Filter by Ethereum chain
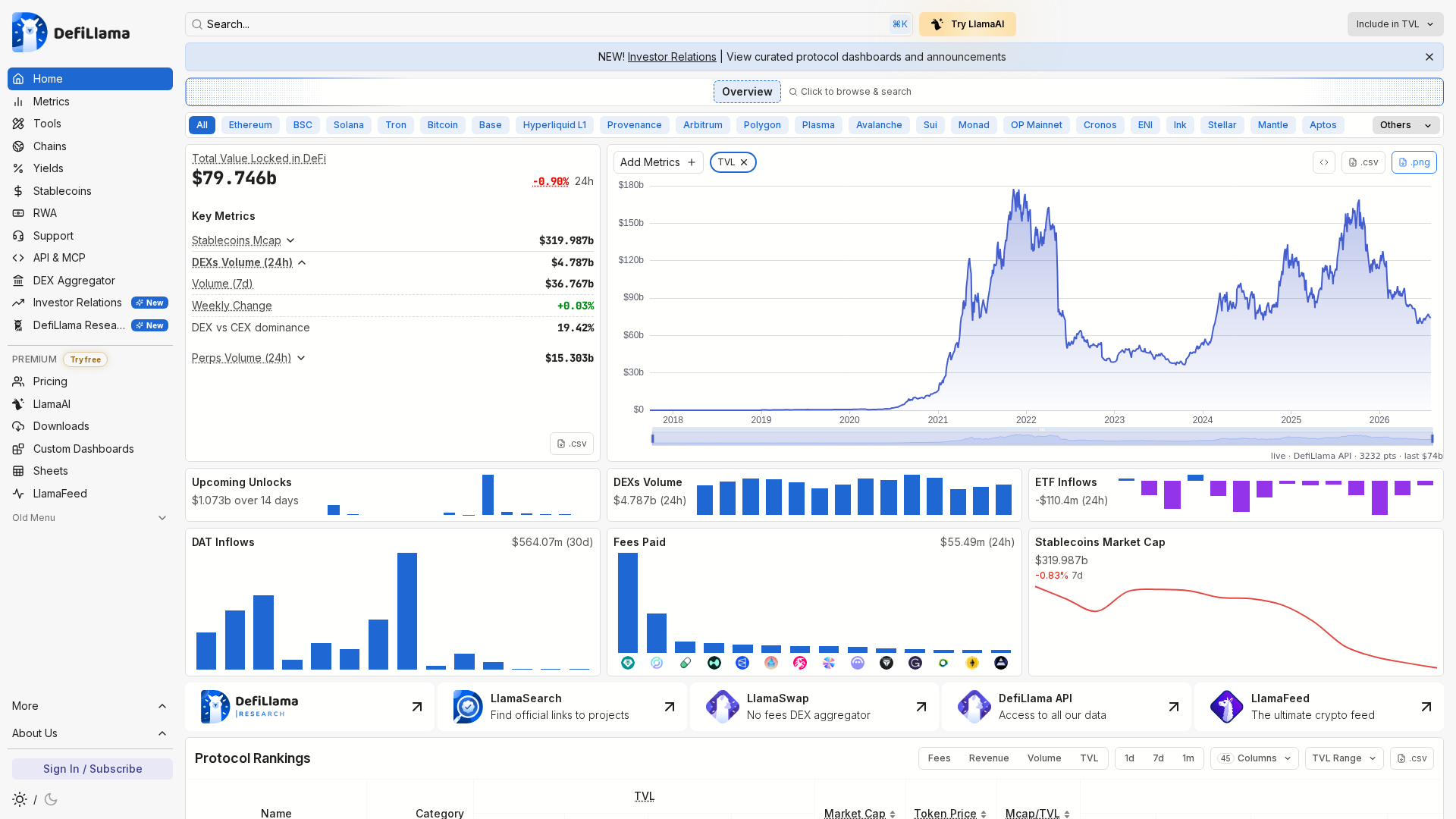 (x=250, y=125)
